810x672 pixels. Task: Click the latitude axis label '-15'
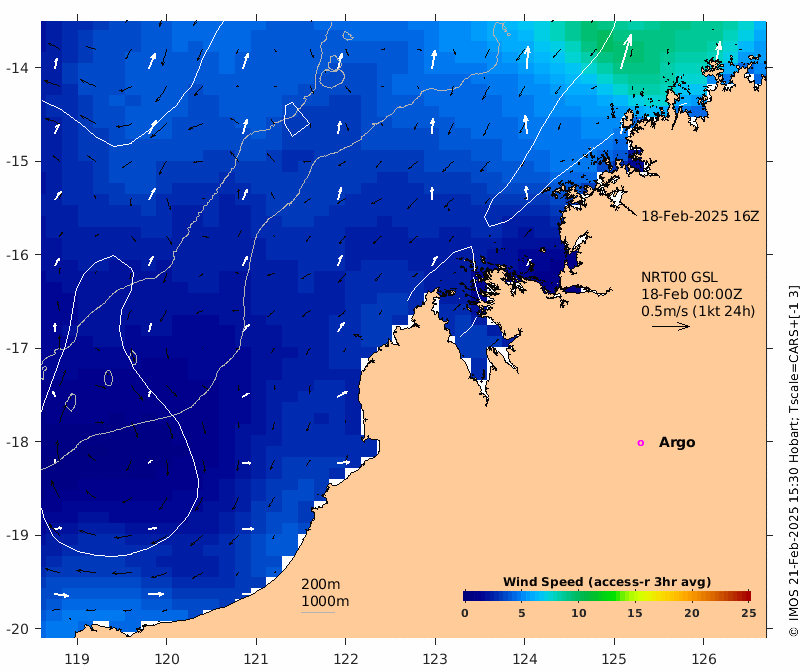tap(17, 161)
